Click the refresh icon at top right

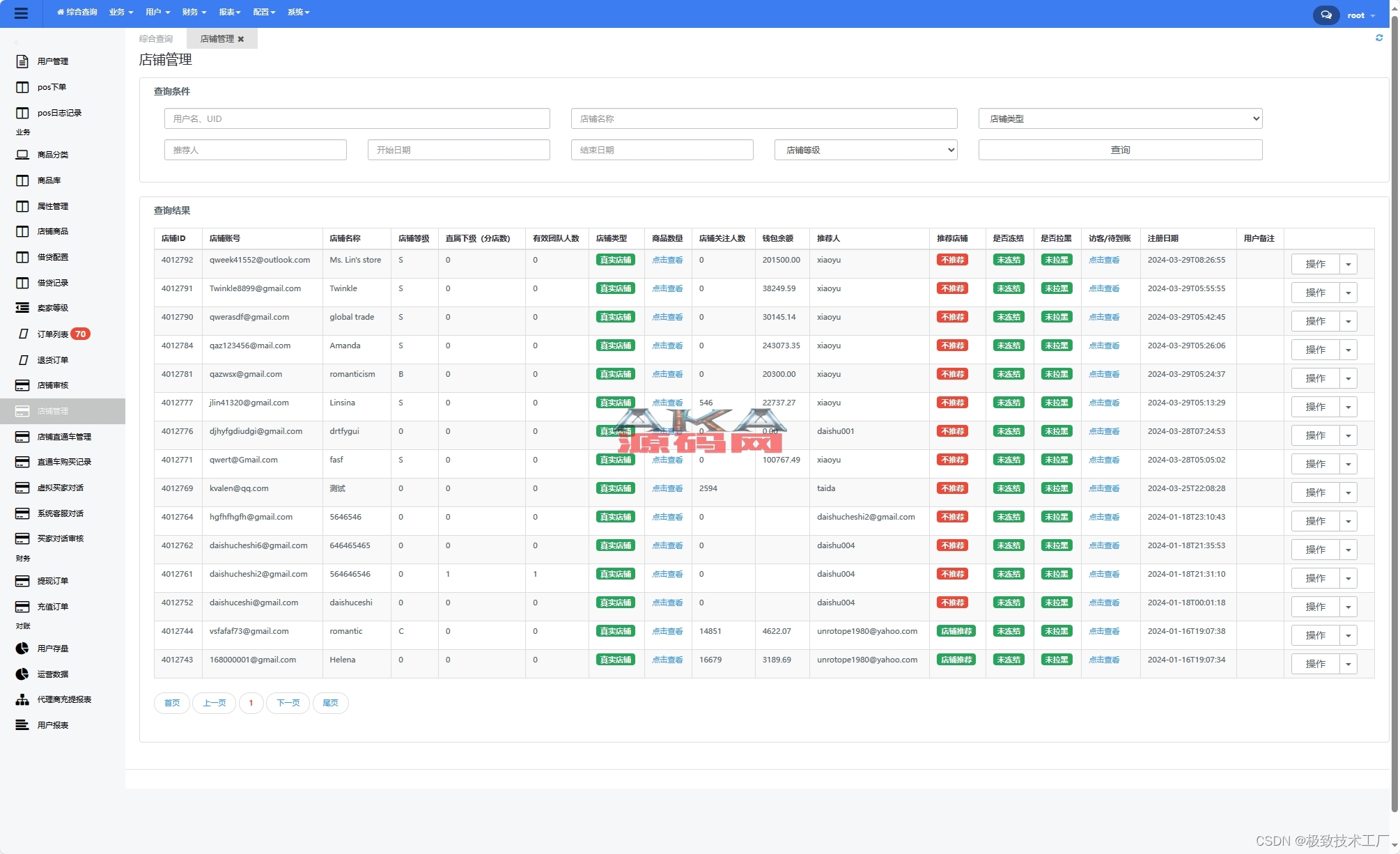[1379, 38]
